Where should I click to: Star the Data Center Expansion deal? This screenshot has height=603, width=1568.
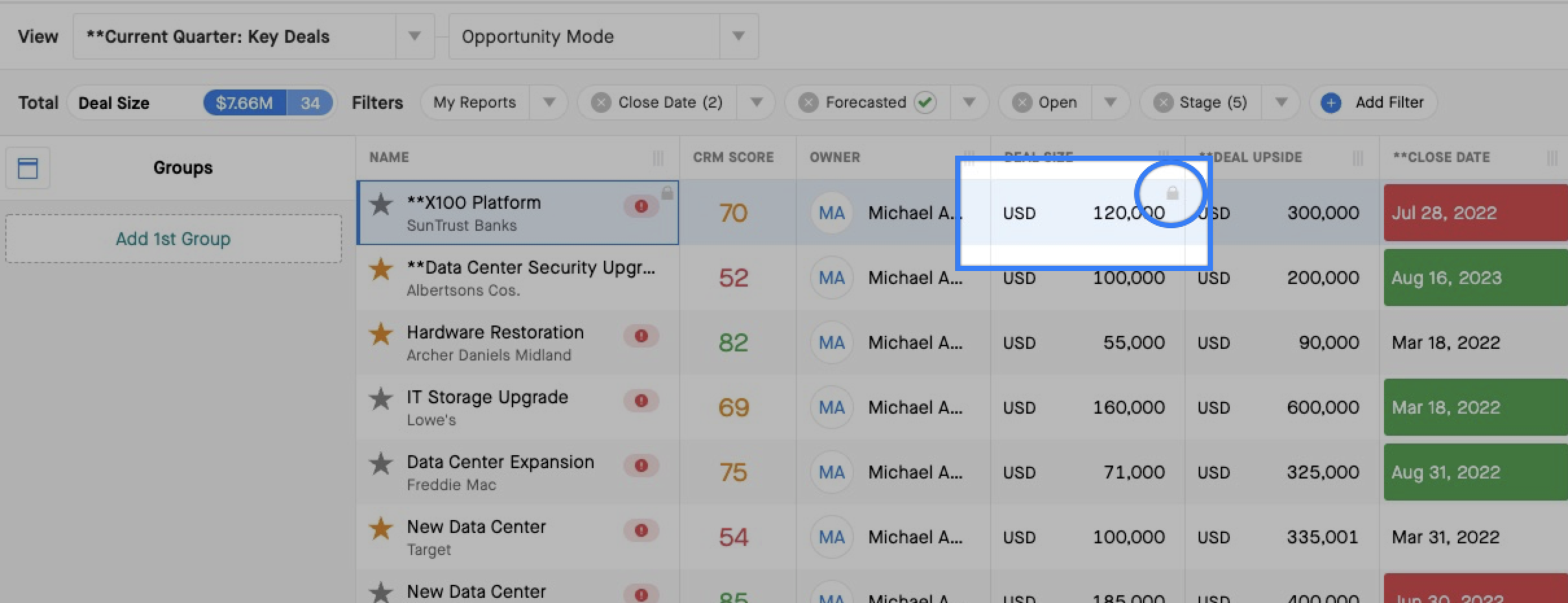[x=381, y=464]
